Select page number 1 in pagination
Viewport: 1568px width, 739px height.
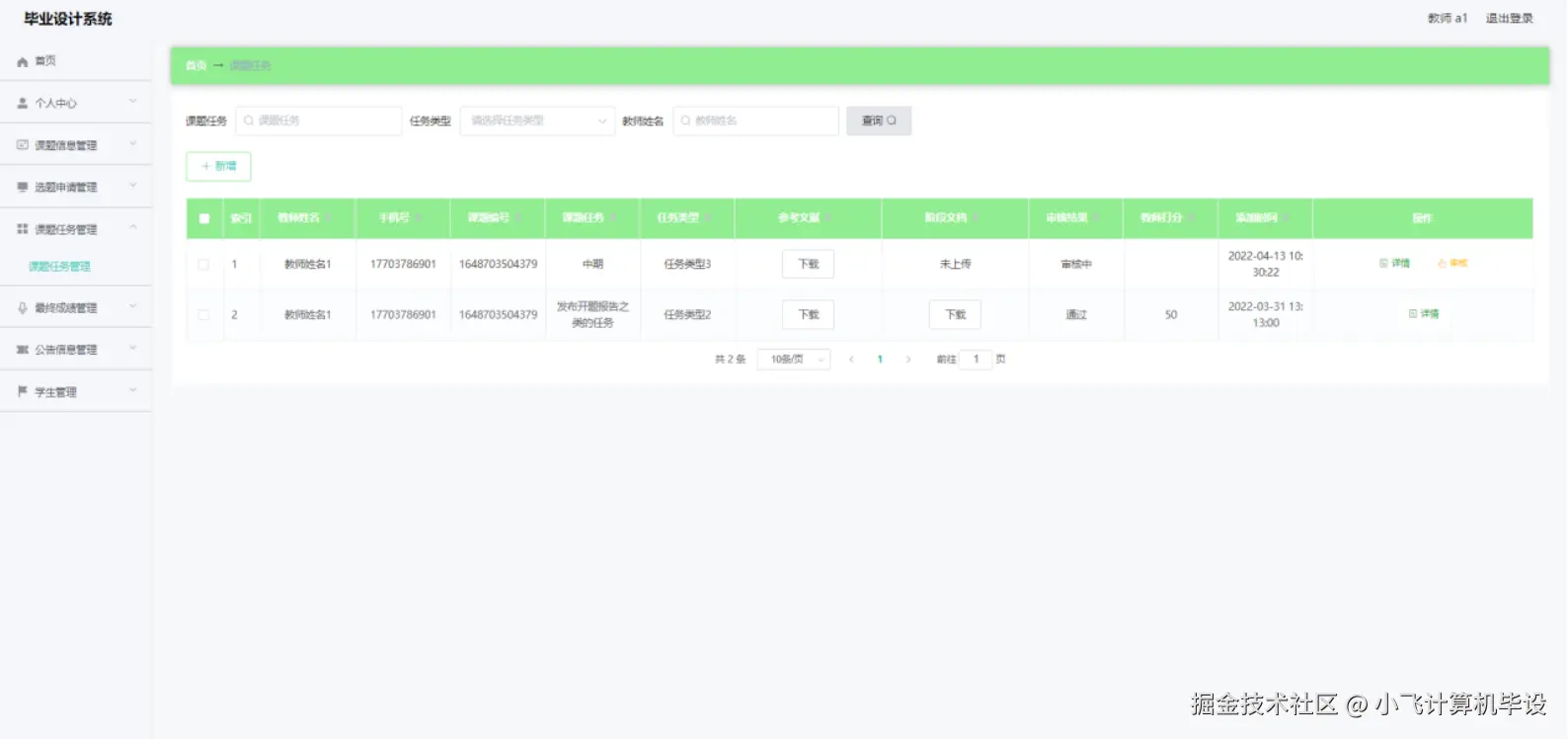click(880, 360)
